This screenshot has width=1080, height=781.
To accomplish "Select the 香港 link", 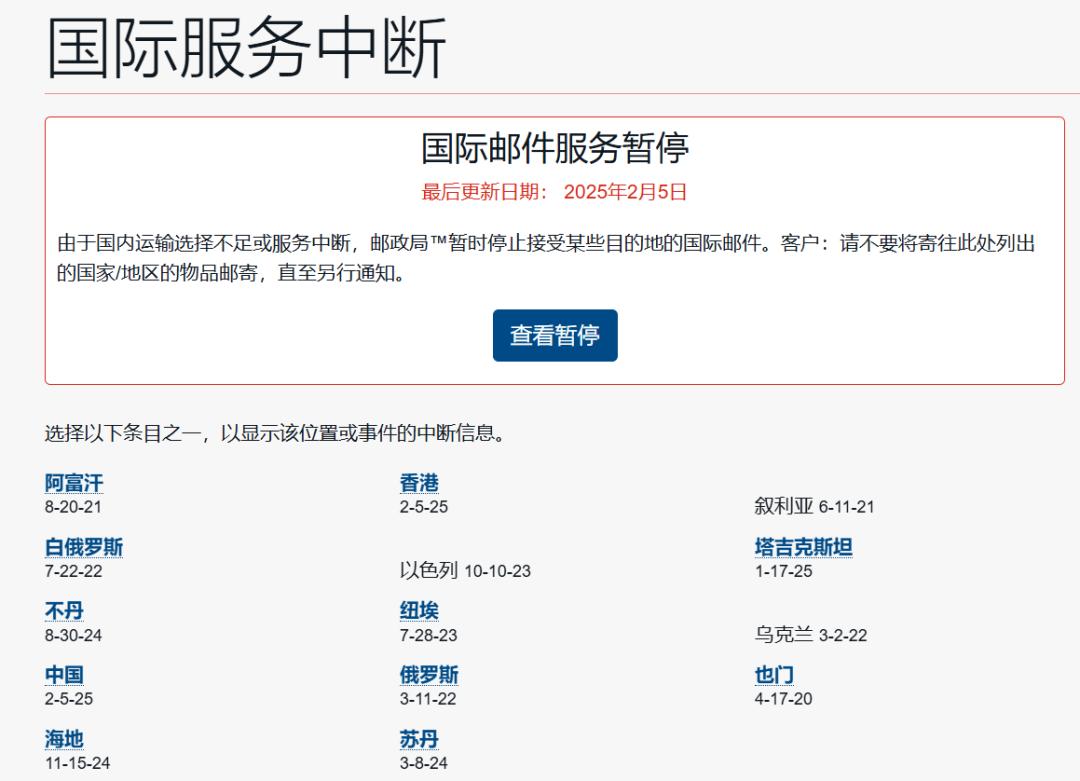I will pos(419,484).
